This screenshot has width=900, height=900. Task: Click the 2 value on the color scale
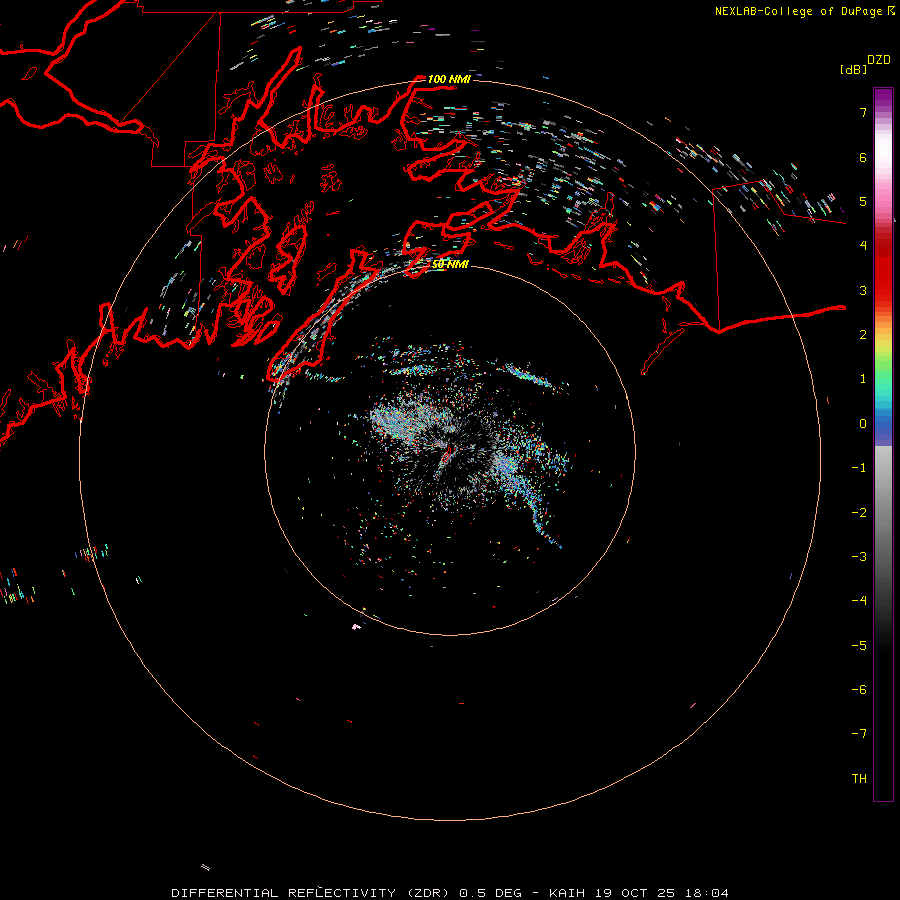click(x=863, y=335)
